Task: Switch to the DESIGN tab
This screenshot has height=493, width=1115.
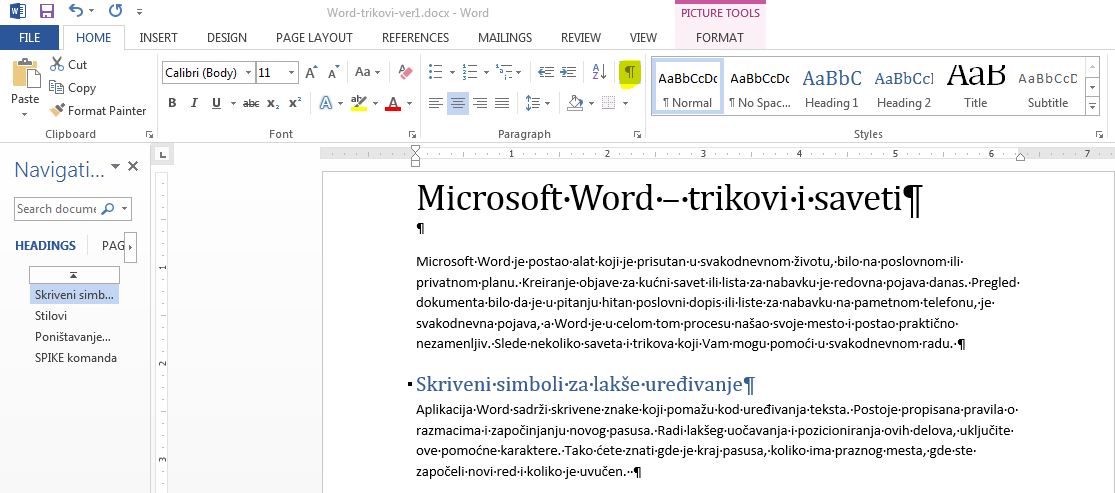Action: (227, 38)
